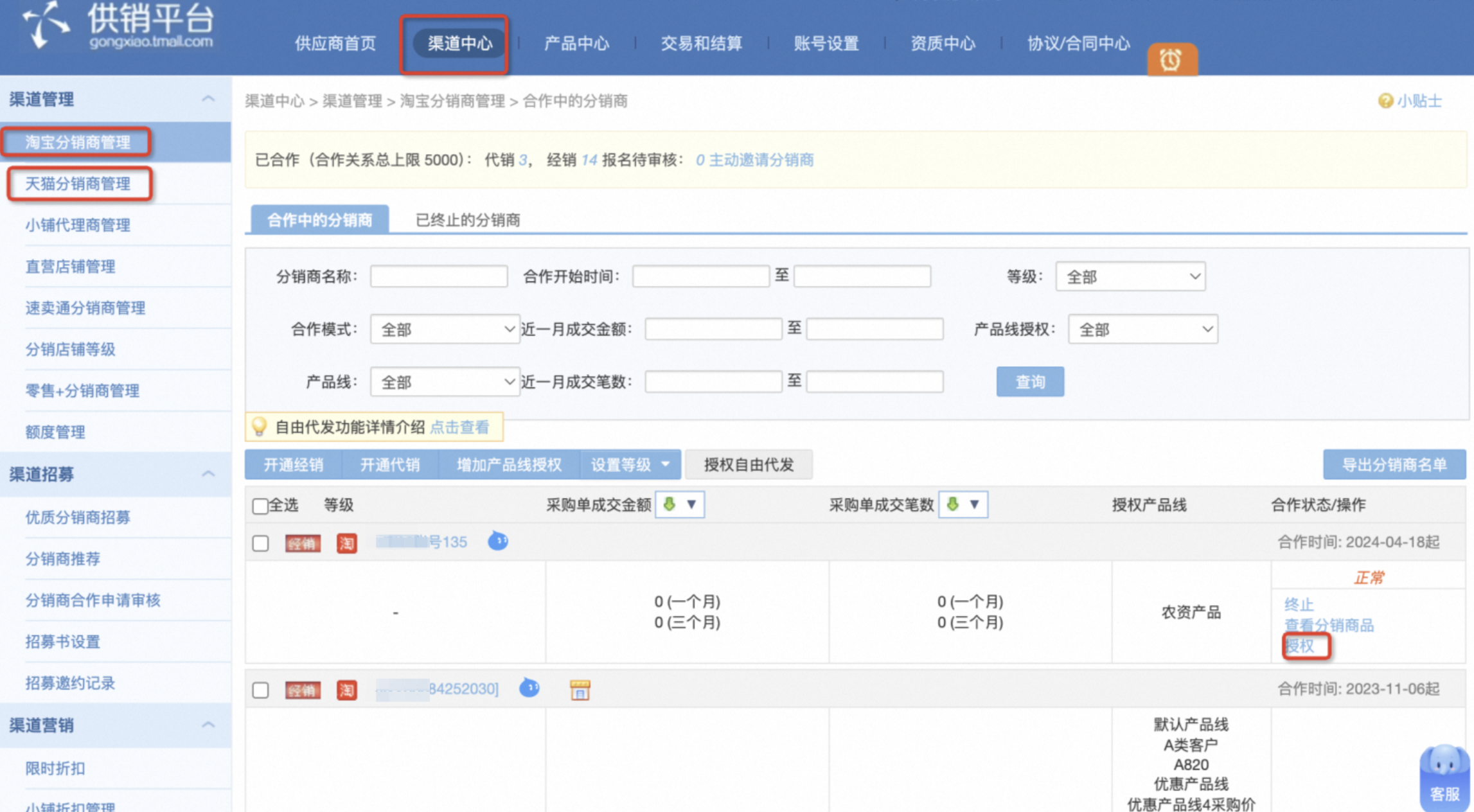This screenshot has width=1474, height=812.
Task: Check the 全选 select-all checkbox
Action: [x=260, y=506]
